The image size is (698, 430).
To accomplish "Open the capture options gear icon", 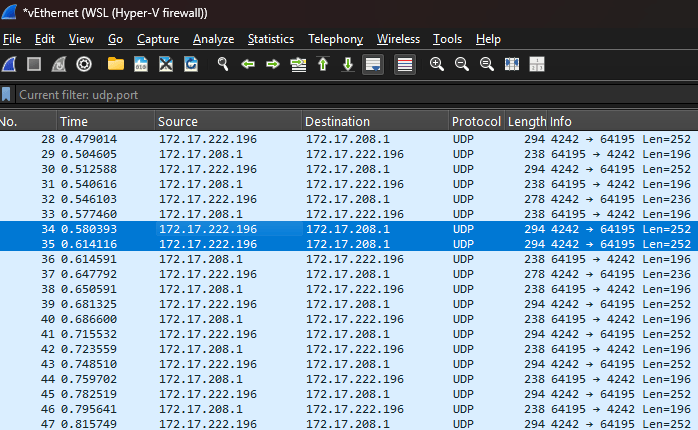I will pos(84,64).
